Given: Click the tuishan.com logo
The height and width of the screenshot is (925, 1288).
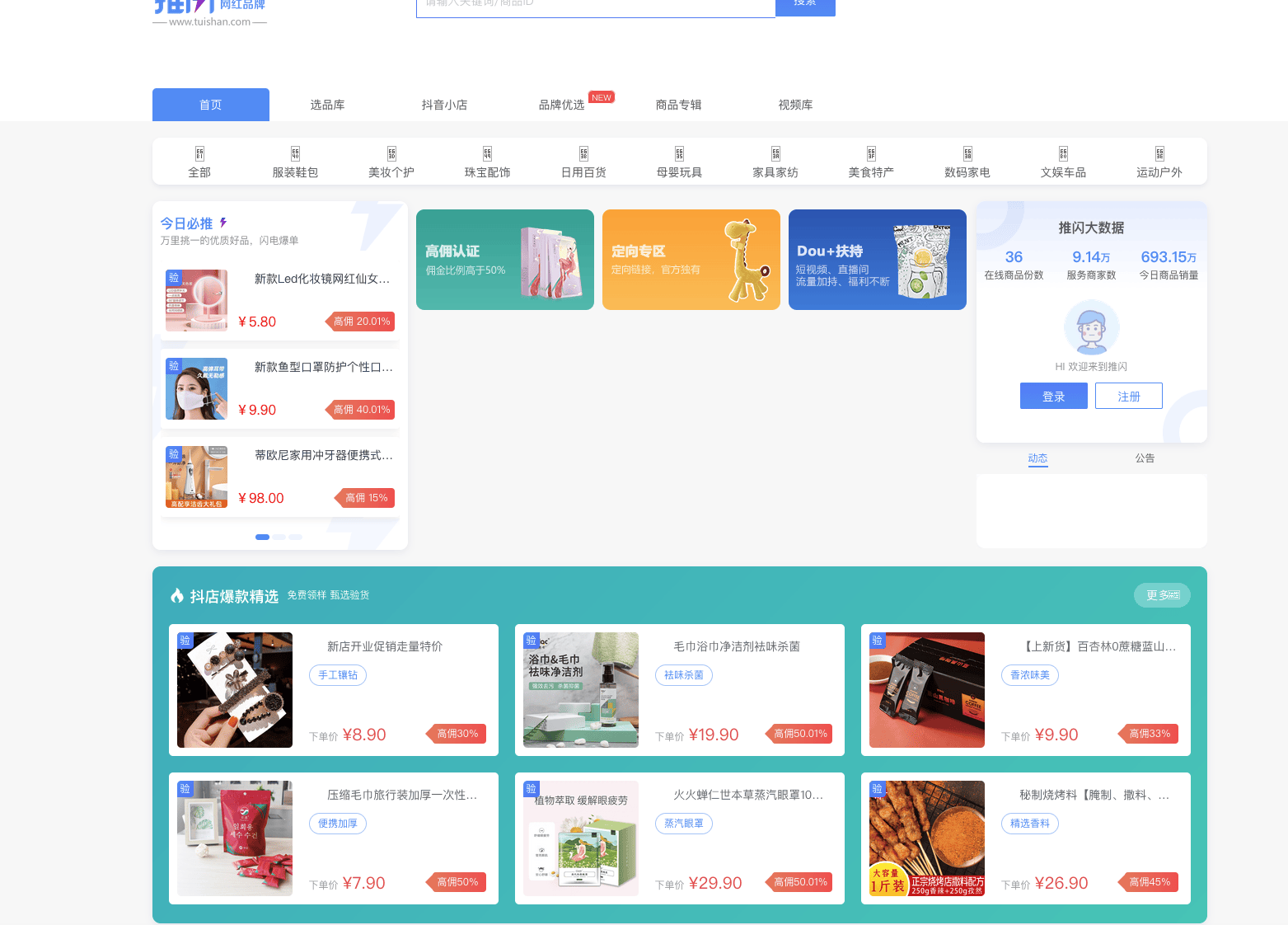Looking at the screenshot, I should (x=209, y=13).
